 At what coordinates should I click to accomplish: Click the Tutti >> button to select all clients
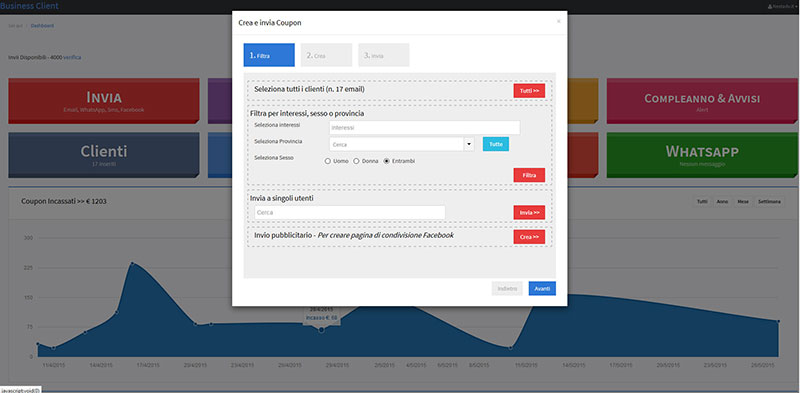(x=529, y=91)
